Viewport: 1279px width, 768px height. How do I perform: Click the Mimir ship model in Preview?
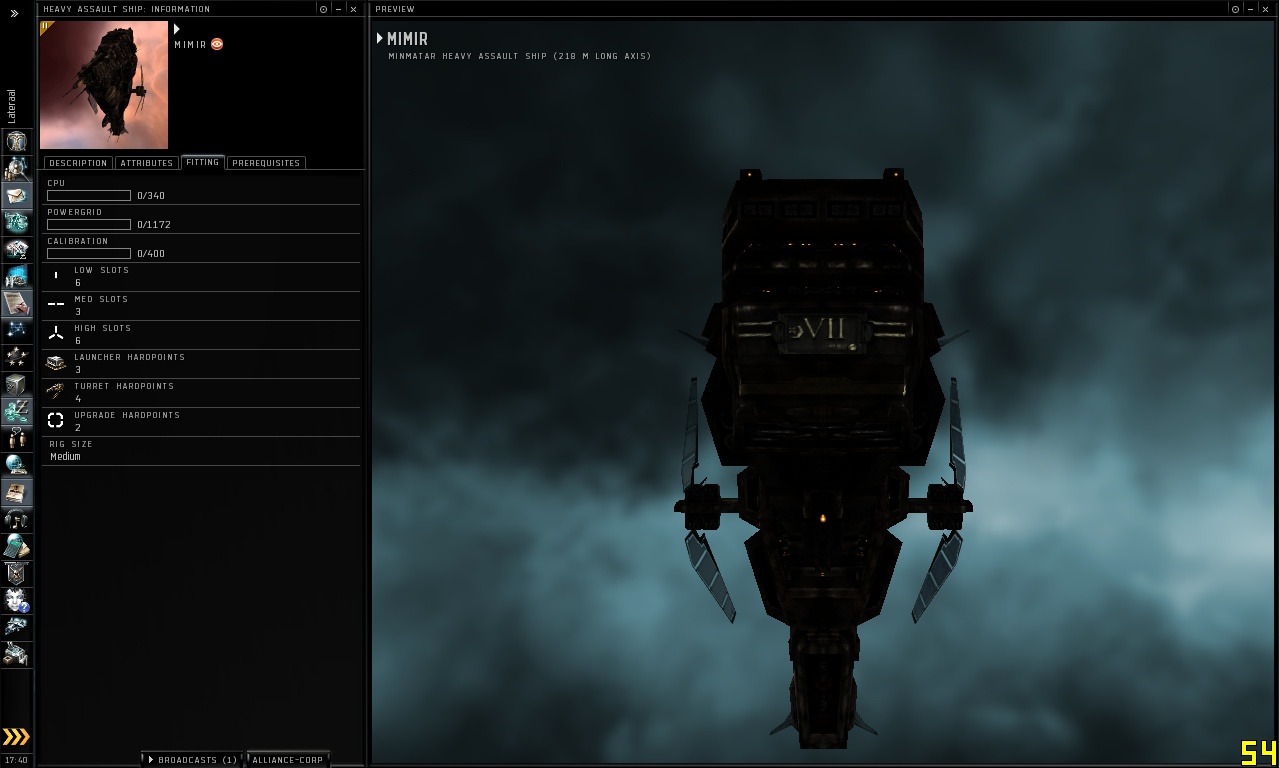point(823,459)
